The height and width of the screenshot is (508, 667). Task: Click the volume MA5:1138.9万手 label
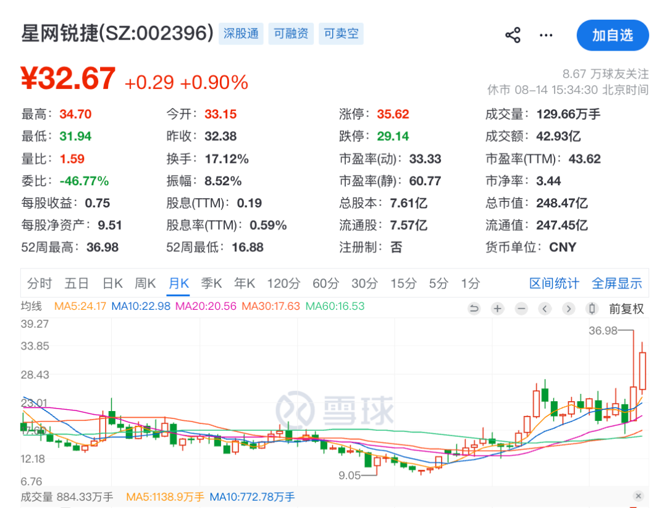pos(165,497)
